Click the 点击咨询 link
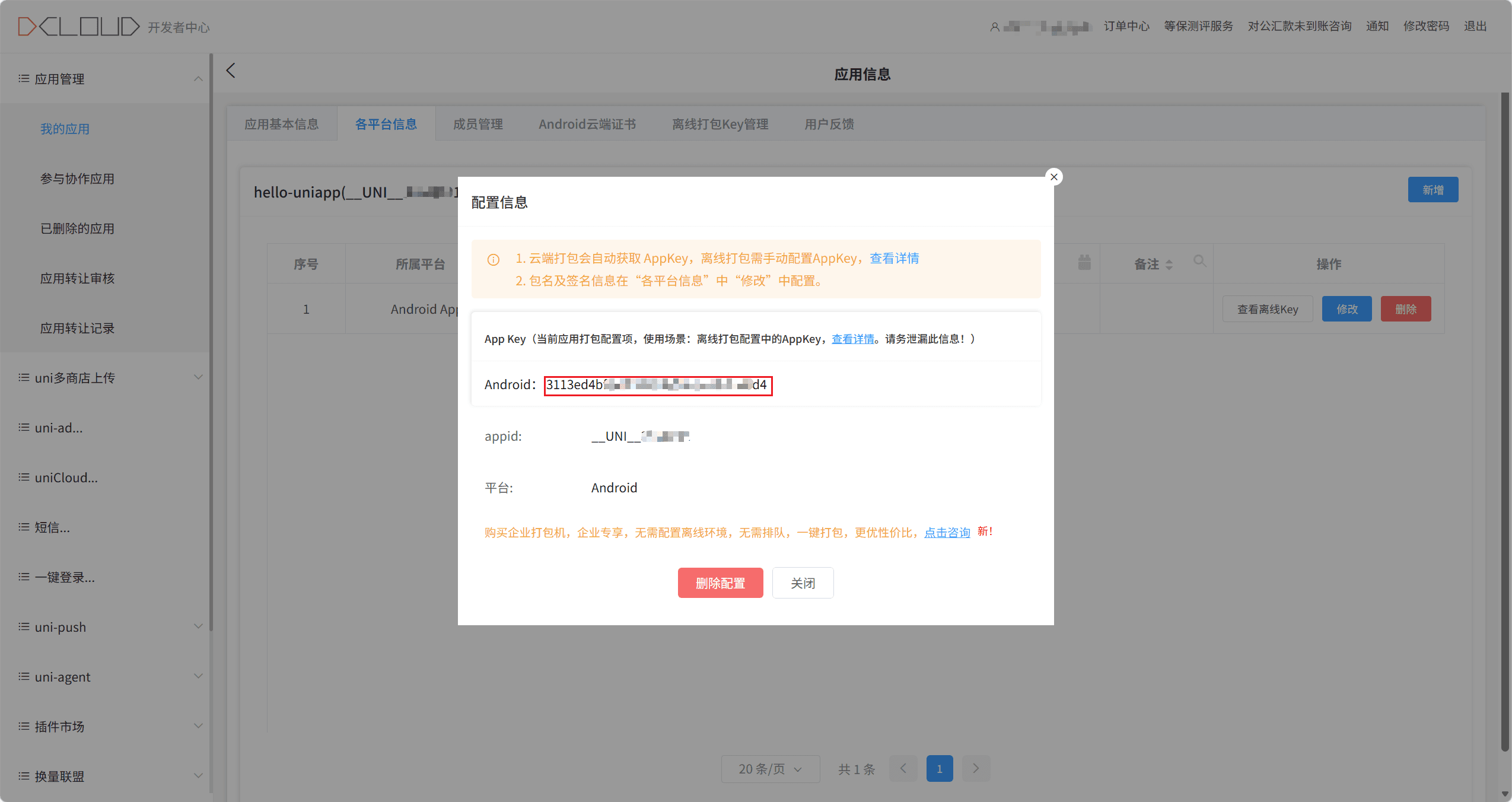This screenshot has height=802, width=1512. coord(947,533)
